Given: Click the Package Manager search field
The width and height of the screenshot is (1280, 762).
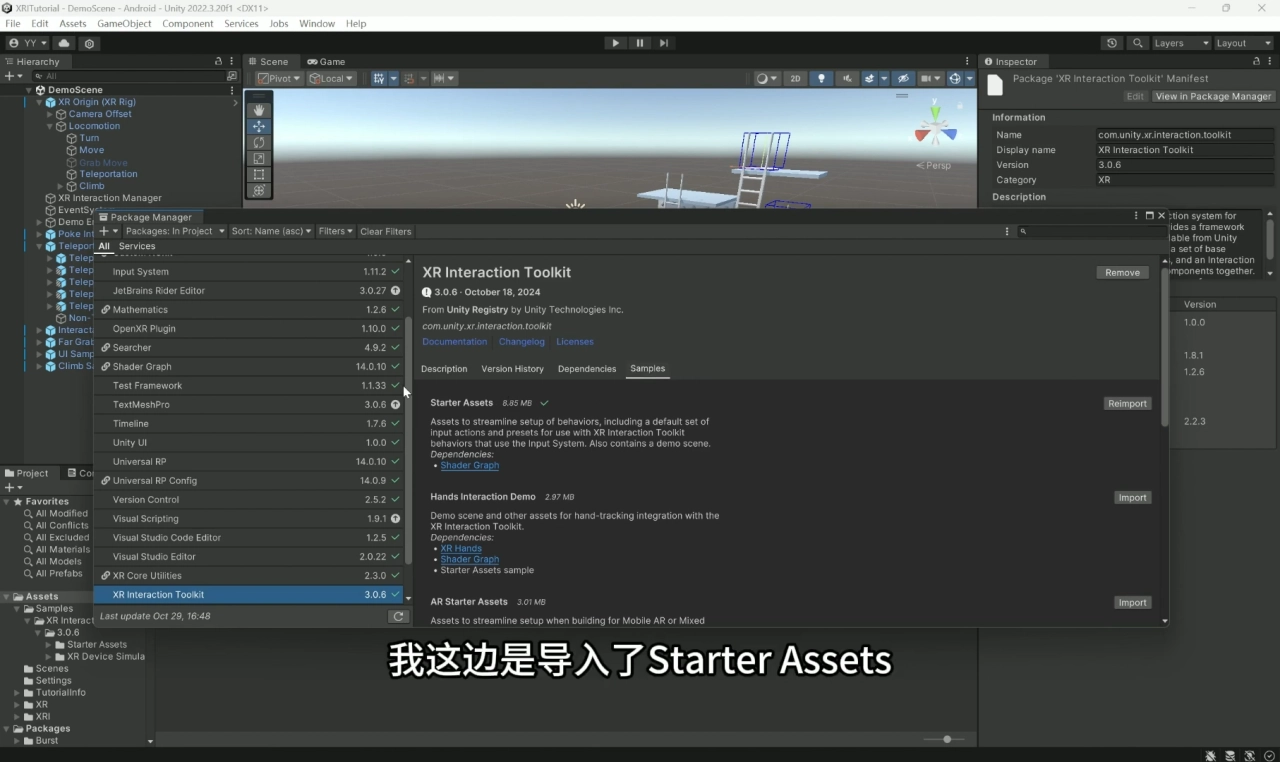Looking at the screenshot, I should point(1092,231).
